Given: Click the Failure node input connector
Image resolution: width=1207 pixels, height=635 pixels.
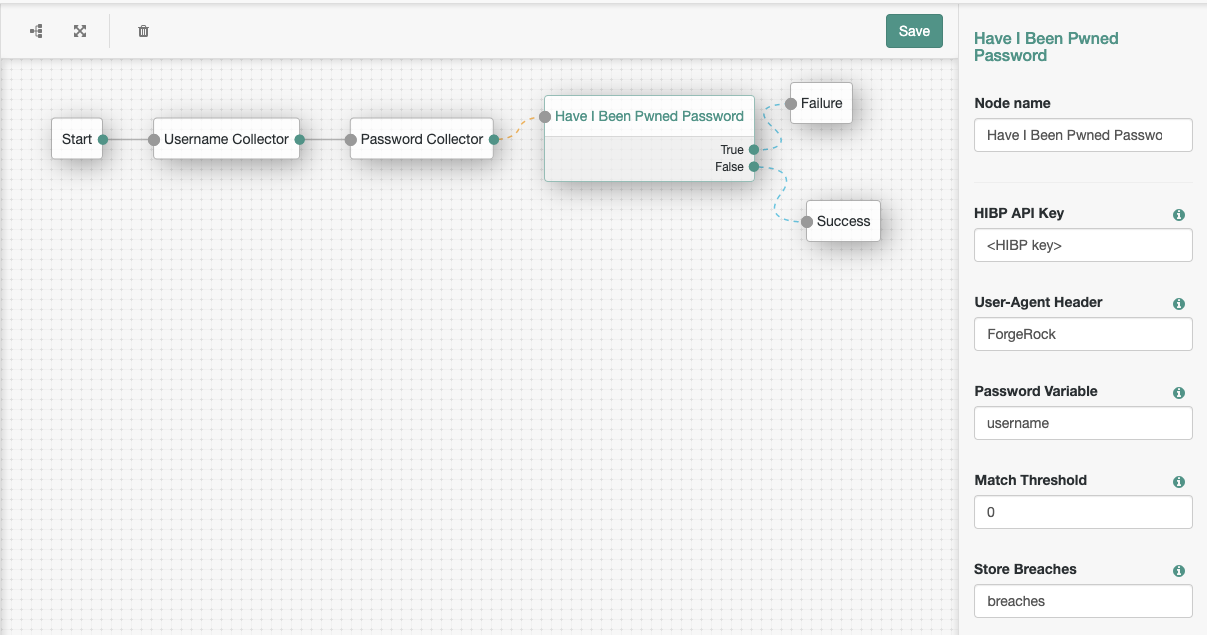Looking at the screenshot, I should pos(791,104).
